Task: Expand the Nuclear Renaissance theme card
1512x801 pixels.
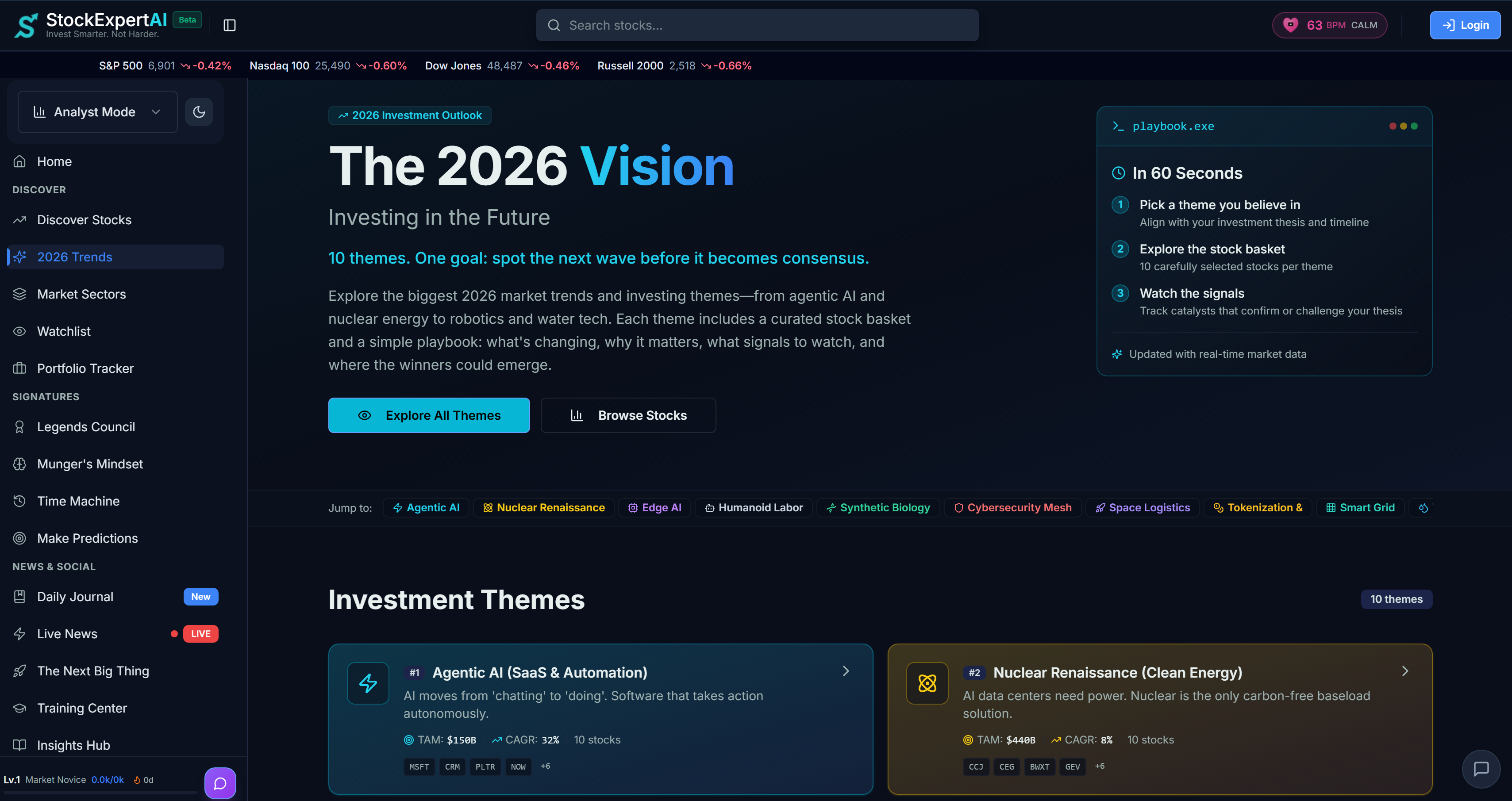Action: click(1404, 671)
